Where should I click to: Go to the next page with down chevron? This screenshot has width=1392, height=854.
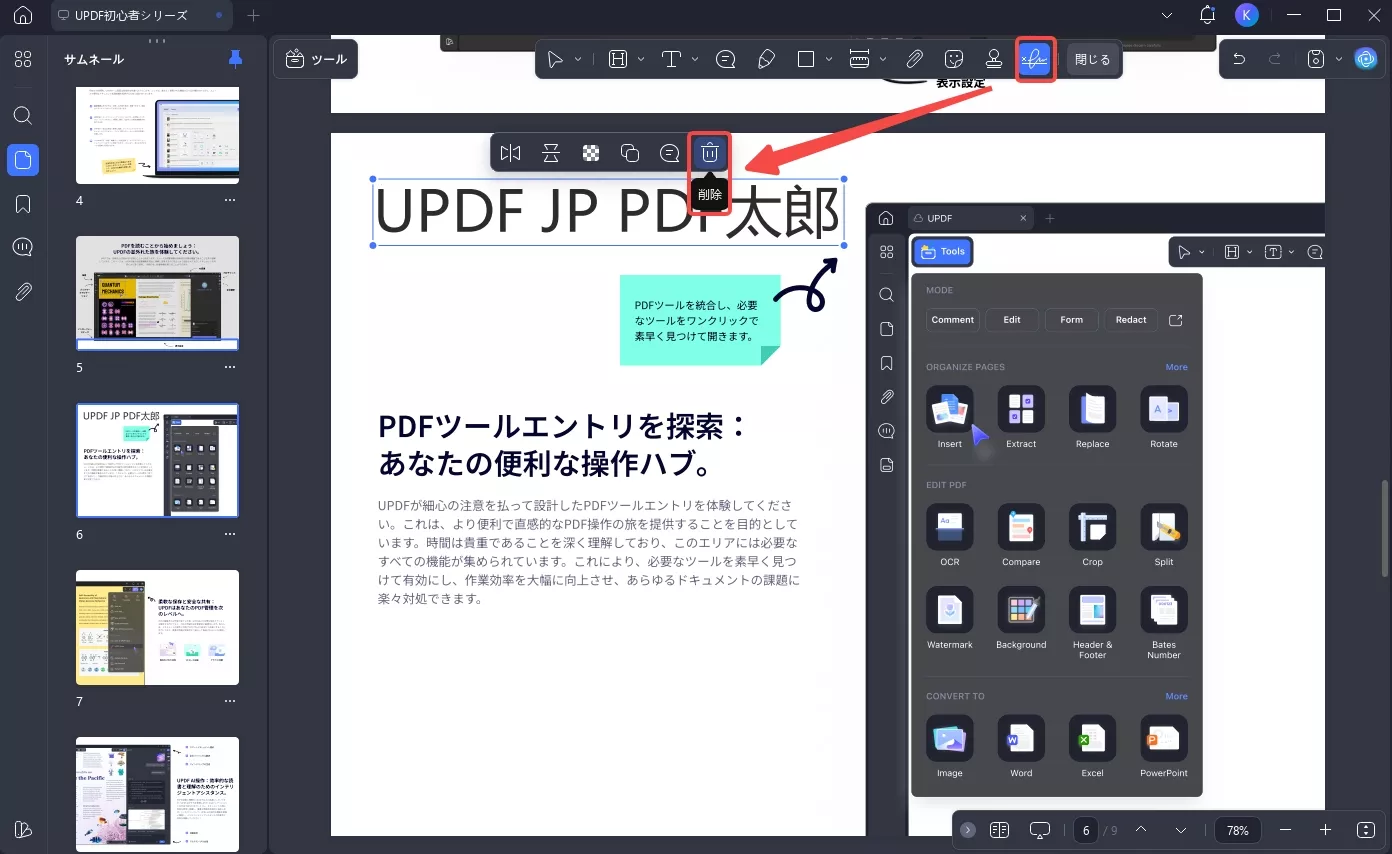point(1181,830)
